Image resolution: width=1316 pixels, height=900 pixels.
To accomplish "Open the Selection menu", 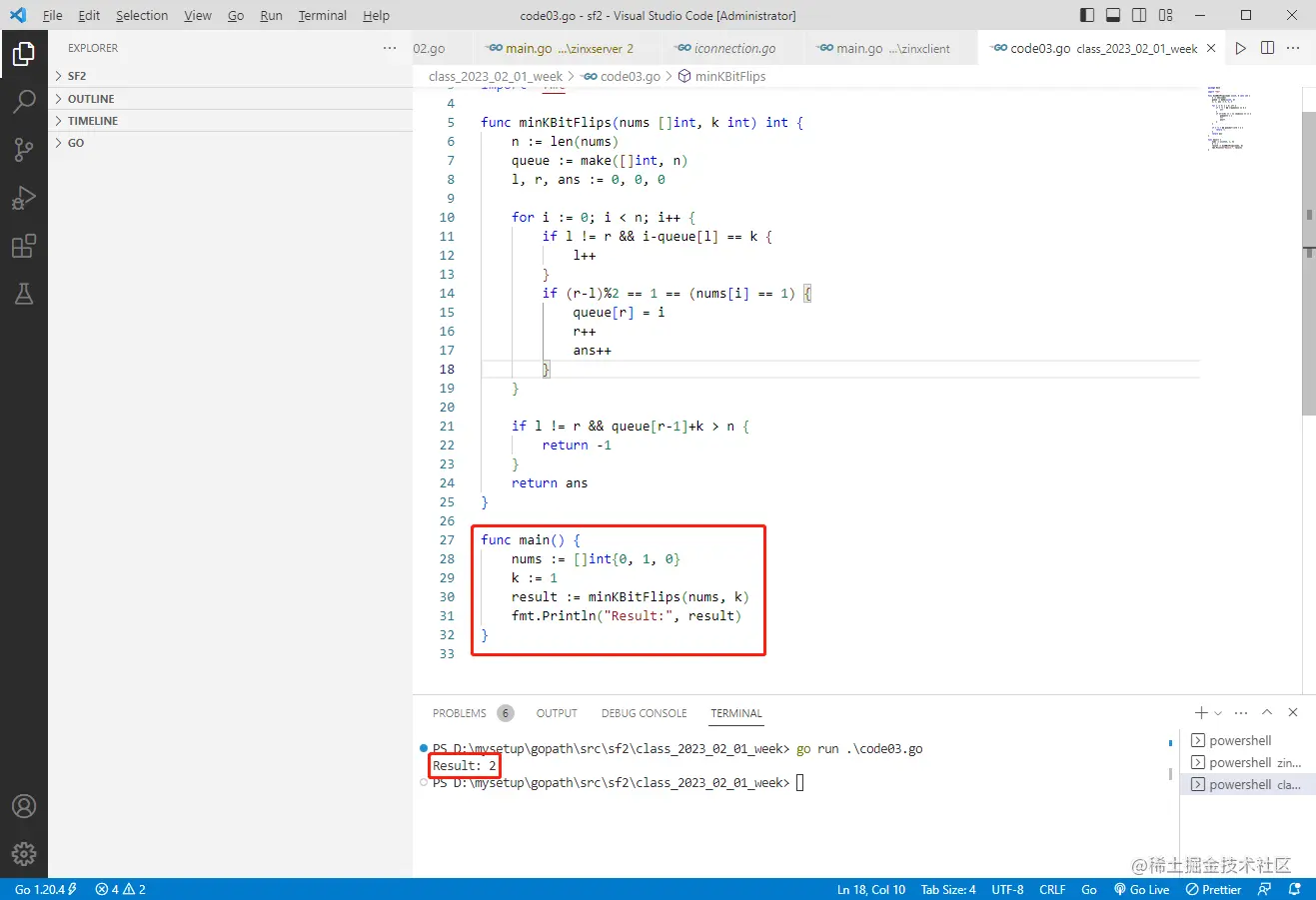I will click(142, 15).
